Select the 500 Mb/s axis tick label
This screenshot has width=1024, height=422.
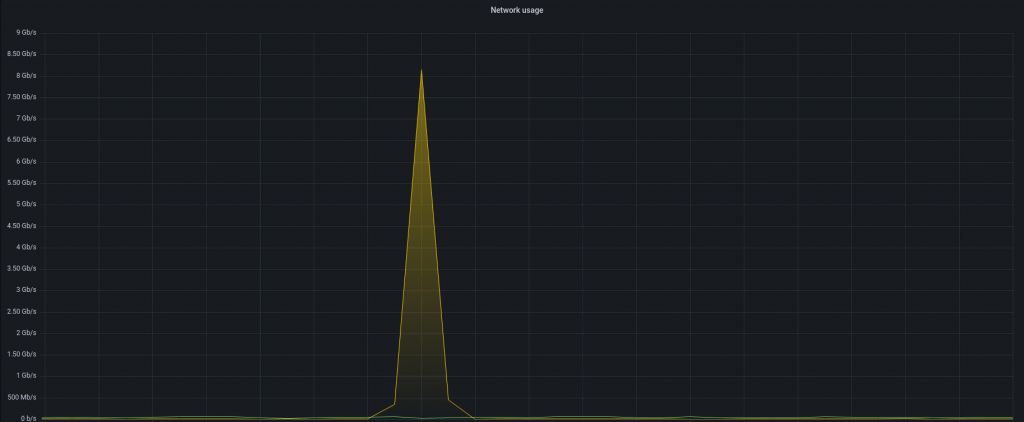pyautogui.click(x=19, y=398)
